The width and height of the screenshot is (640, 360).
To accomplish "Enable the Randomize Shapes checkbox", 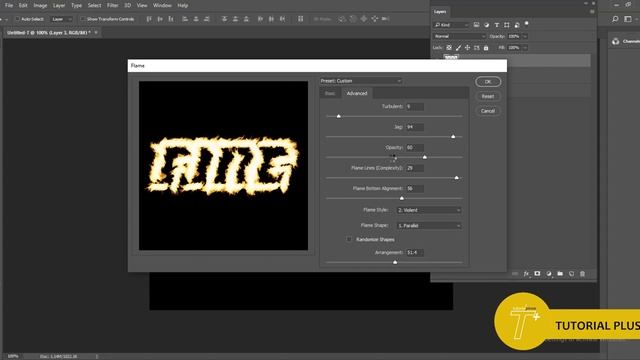I will [349, 240].
